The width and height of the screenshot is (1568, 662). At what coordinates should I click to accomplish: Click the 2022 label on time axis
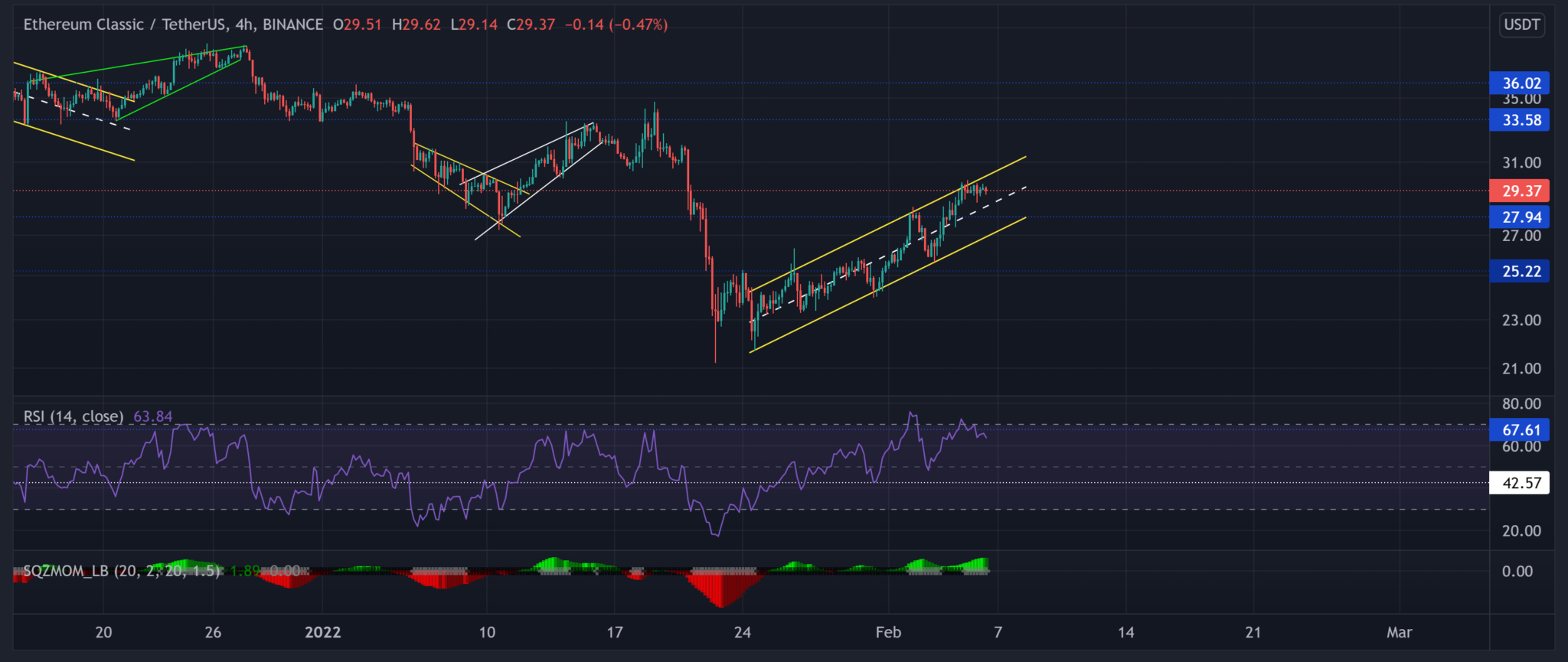(322, 632)
